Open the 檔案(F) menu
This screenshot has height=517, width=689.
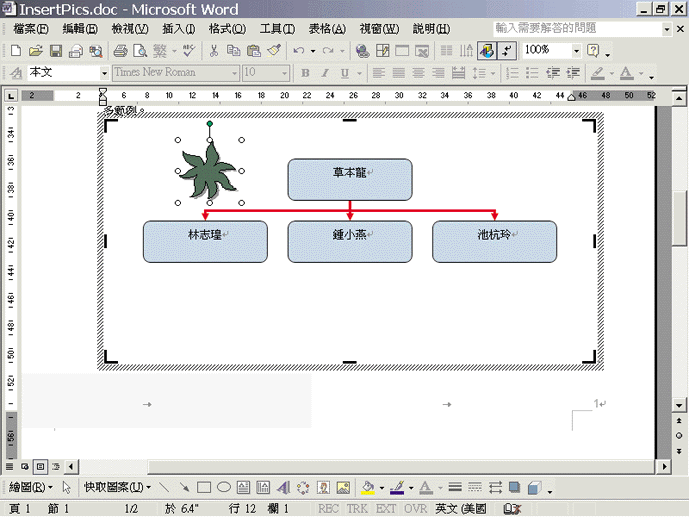pyautogui.click(x=31, y=29)
